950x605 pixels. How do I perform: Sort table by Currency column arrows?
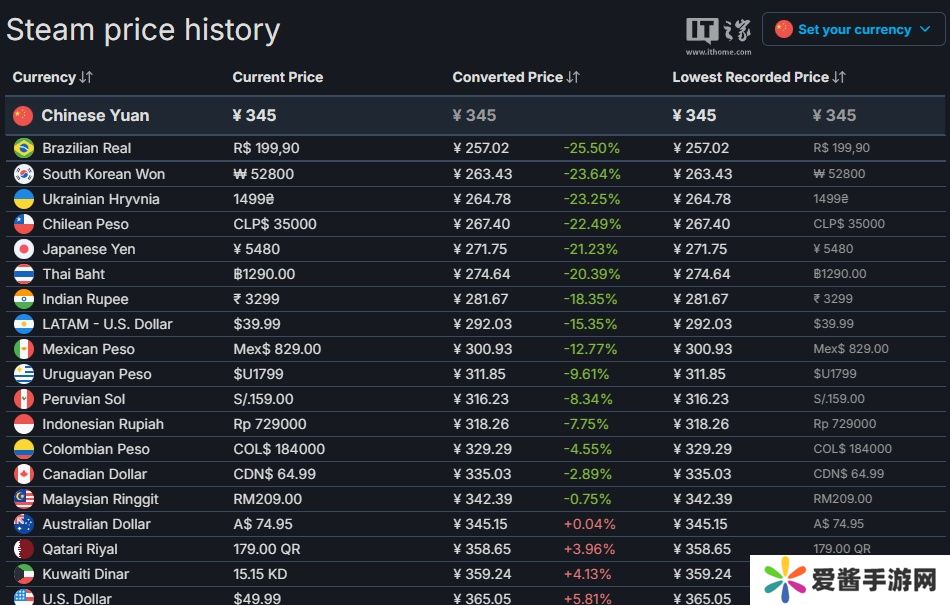(x=86, y=77)
